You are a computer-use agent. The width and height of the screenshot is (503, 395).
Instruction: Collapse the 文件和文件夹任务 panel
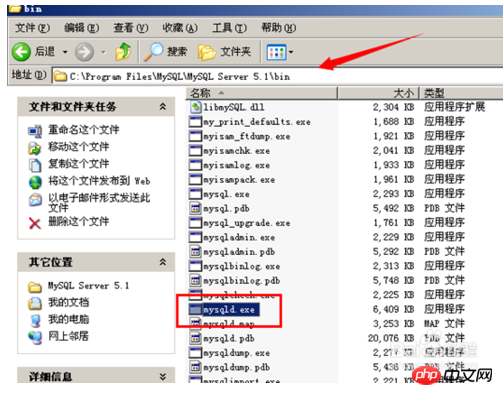tap(163, 107)
